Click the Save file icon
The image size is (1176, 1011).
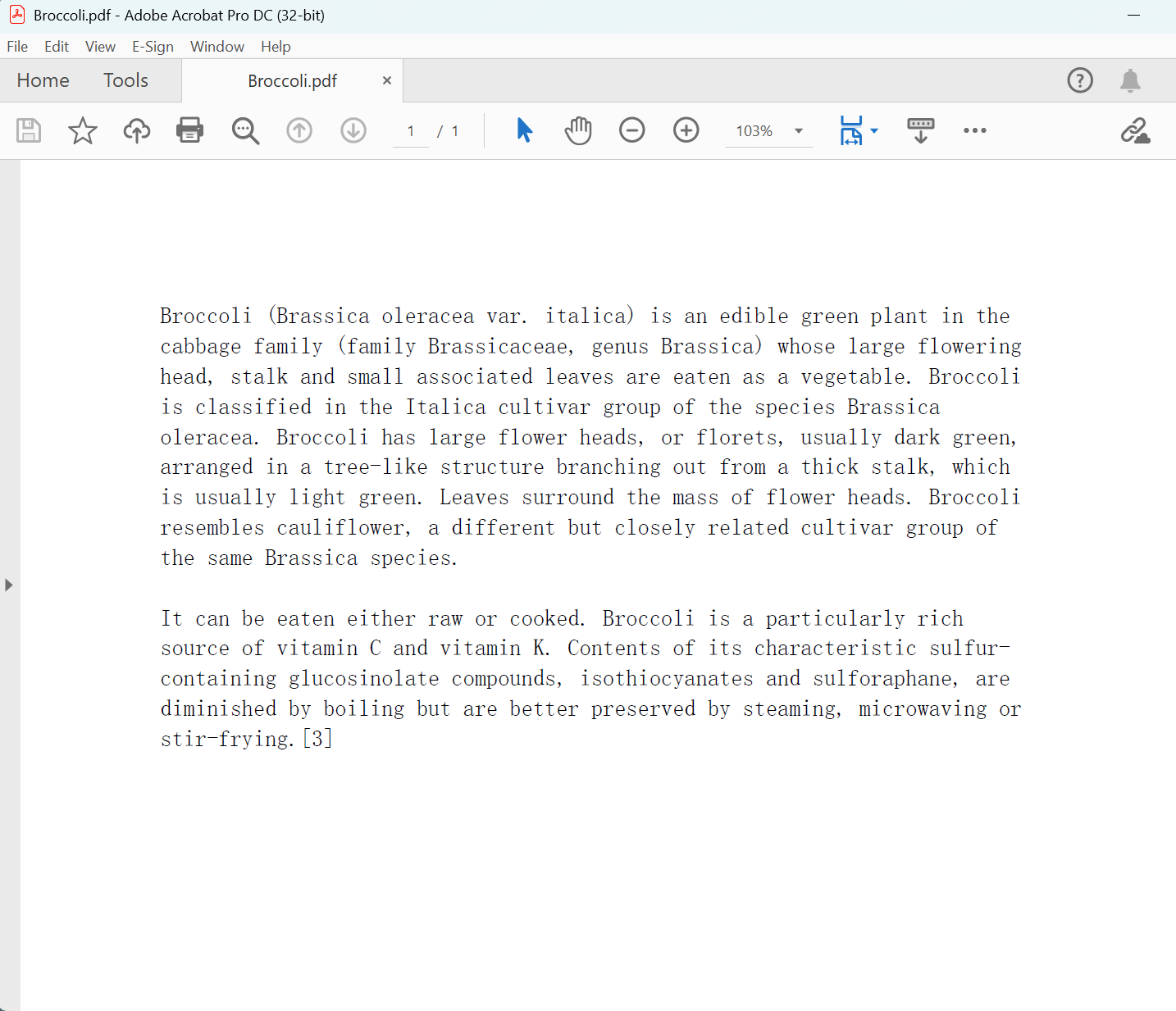tap(29, 130)
